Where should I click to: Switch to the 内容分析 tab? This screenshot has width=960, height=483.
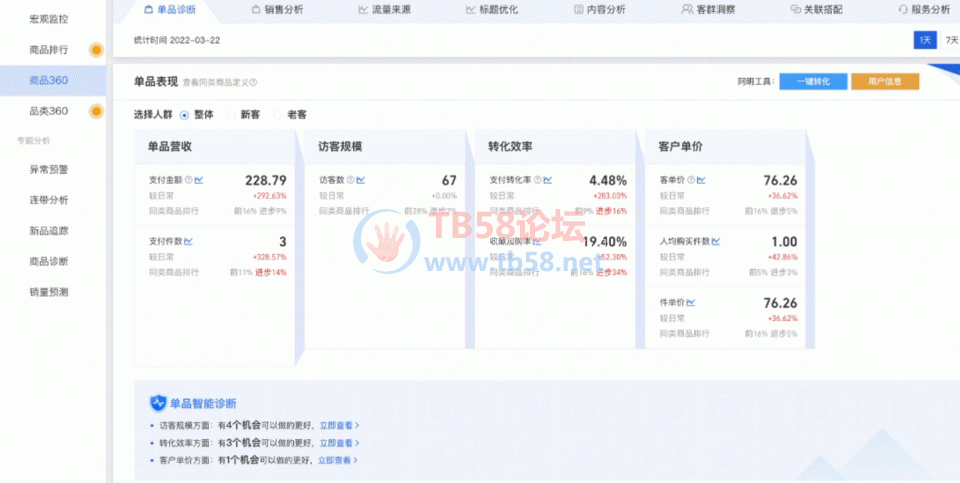(599, 9)
